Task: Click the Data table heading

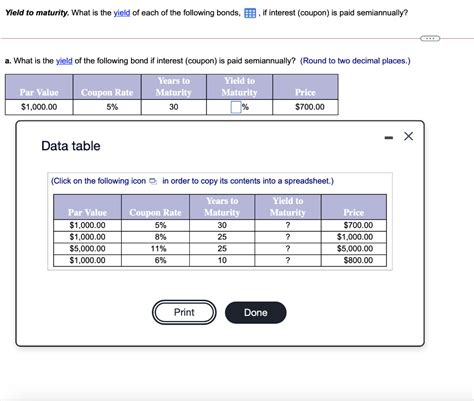Action: [x=71, y=146]
